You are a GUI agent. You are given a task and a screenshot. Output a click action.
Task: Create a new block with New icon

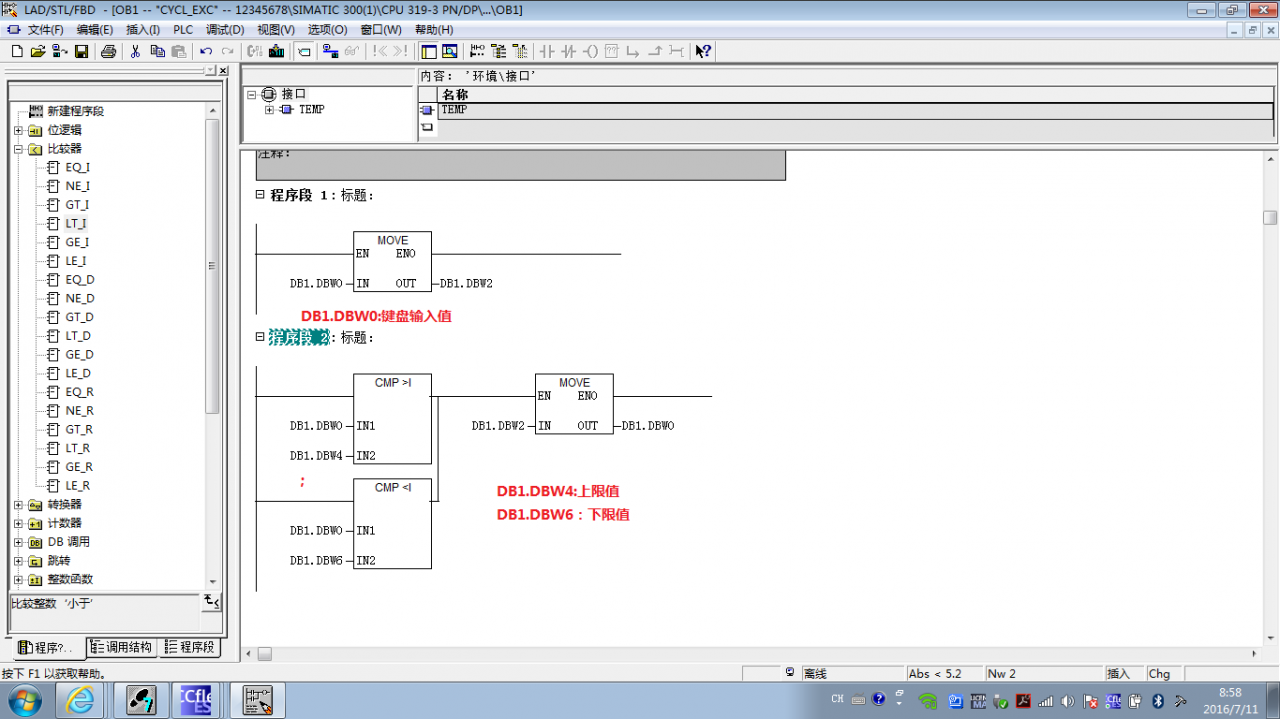coord(16,51)
